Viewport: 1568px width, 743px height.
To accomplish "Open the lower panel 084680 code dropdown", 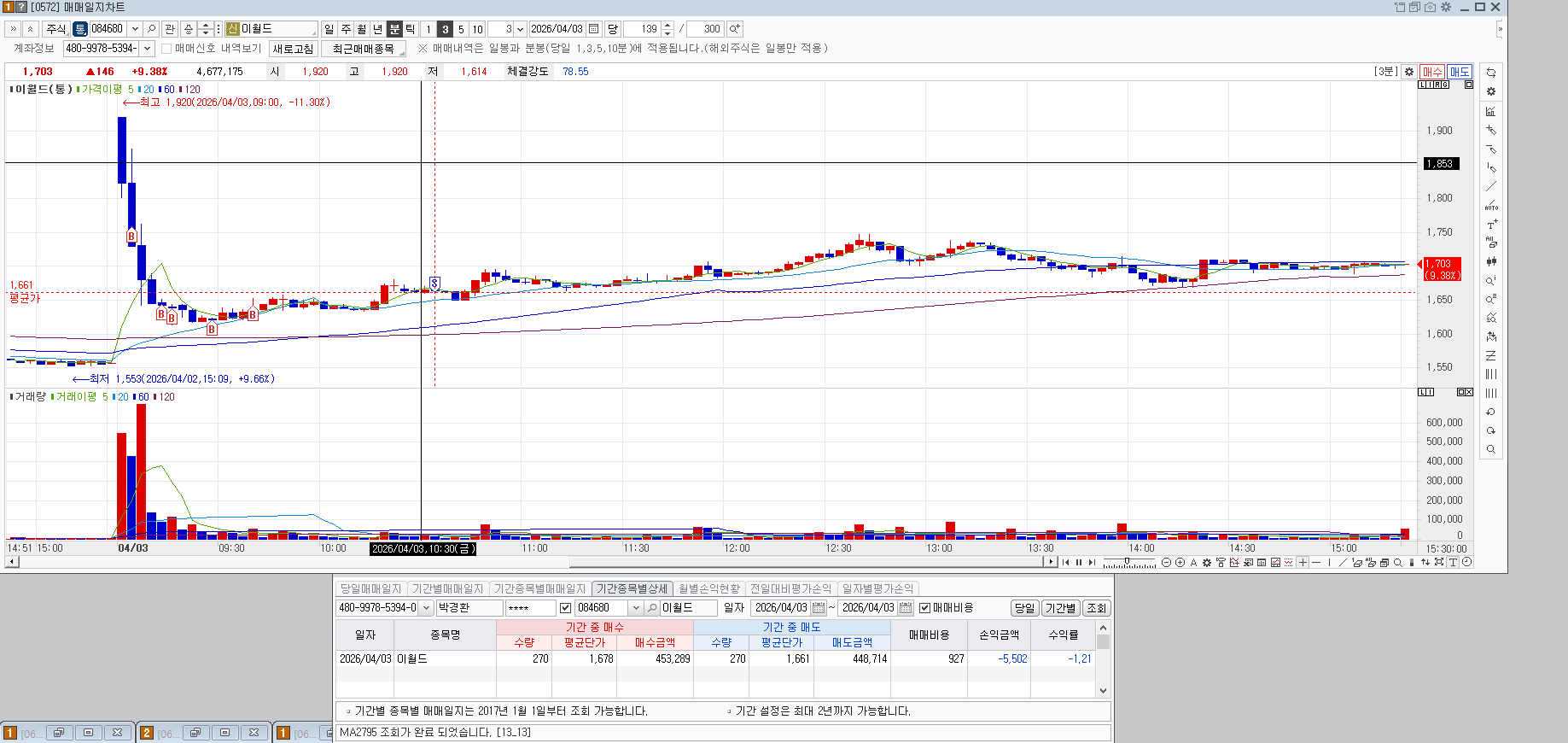I will [636, 608].
